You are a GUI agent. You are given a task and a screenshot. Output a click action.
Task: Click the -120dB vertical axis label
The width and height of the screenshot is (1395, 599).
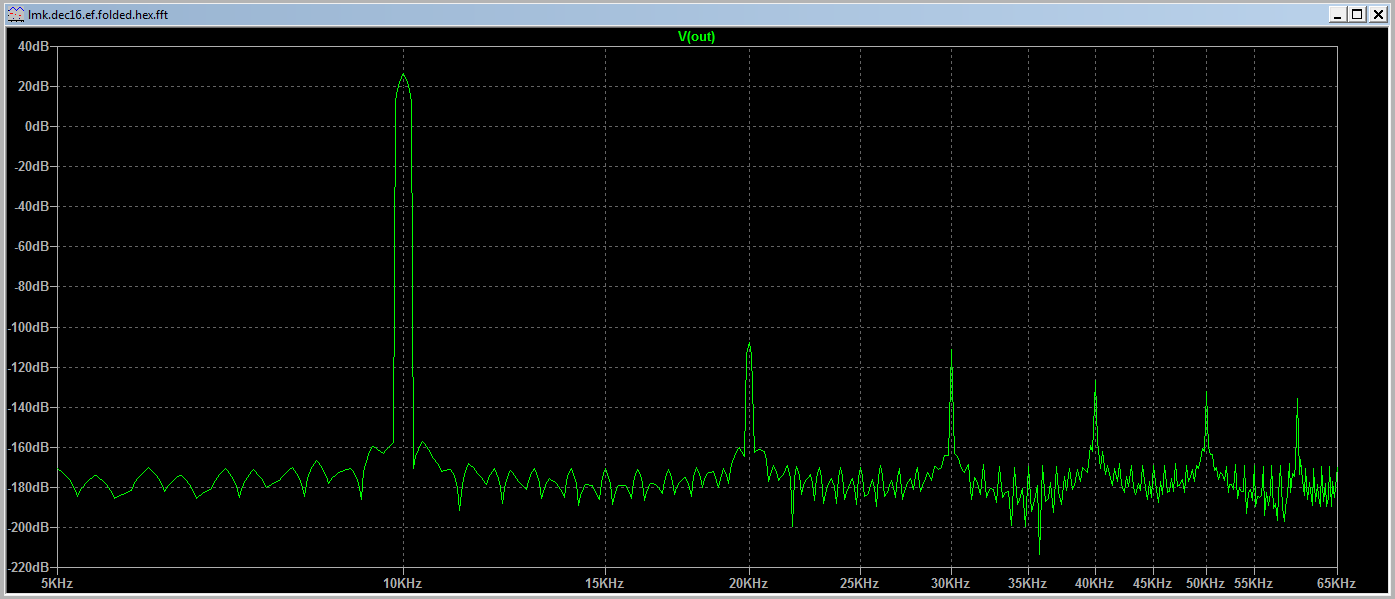[x=29, y=367]
